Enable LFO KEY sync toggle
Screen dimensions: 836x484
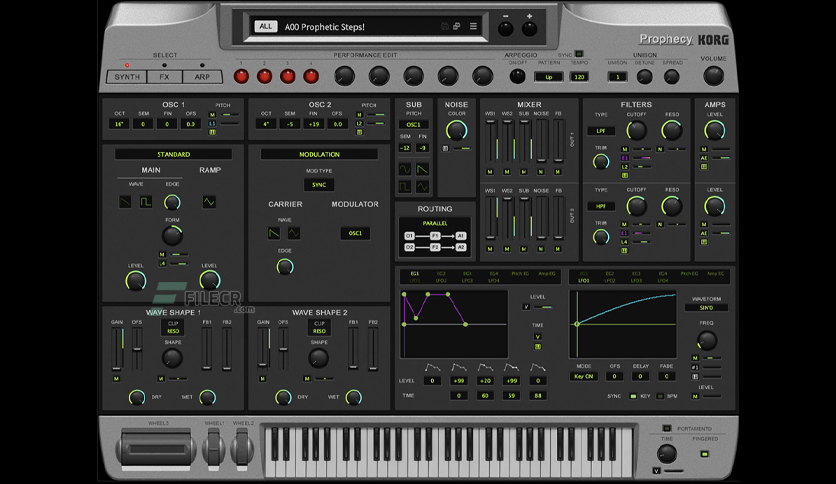tap(633, 396)
